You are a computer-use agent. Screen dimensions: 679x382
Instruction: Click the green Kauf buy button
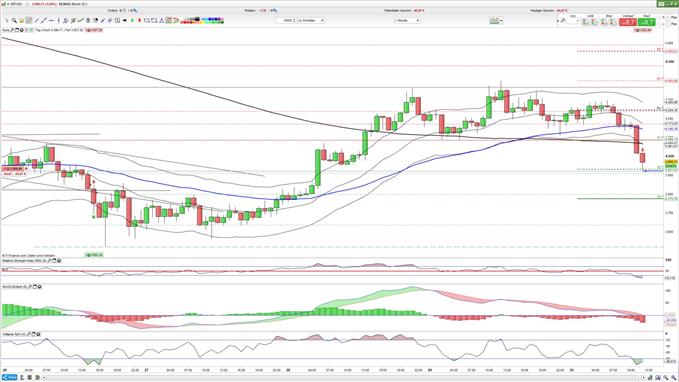[647, 22]
